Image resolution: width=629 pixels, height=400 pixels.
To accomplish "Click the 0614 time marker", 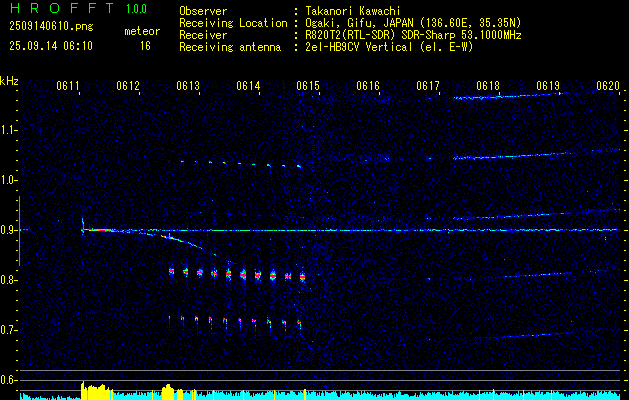I will point(248,86).
